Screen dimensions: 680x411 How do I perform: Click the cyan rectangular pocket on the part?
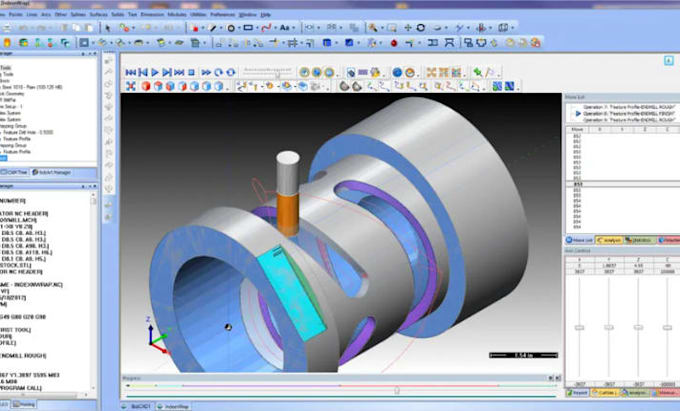[291, 295]
